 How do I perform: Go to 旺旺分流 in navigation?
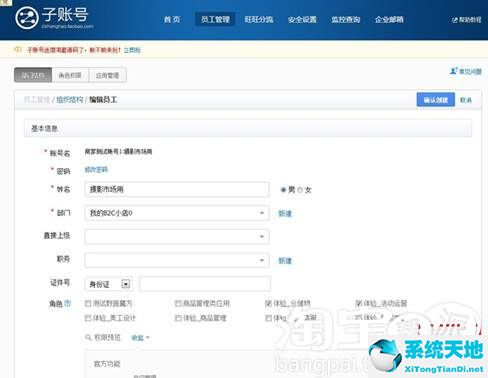(259, 20)
